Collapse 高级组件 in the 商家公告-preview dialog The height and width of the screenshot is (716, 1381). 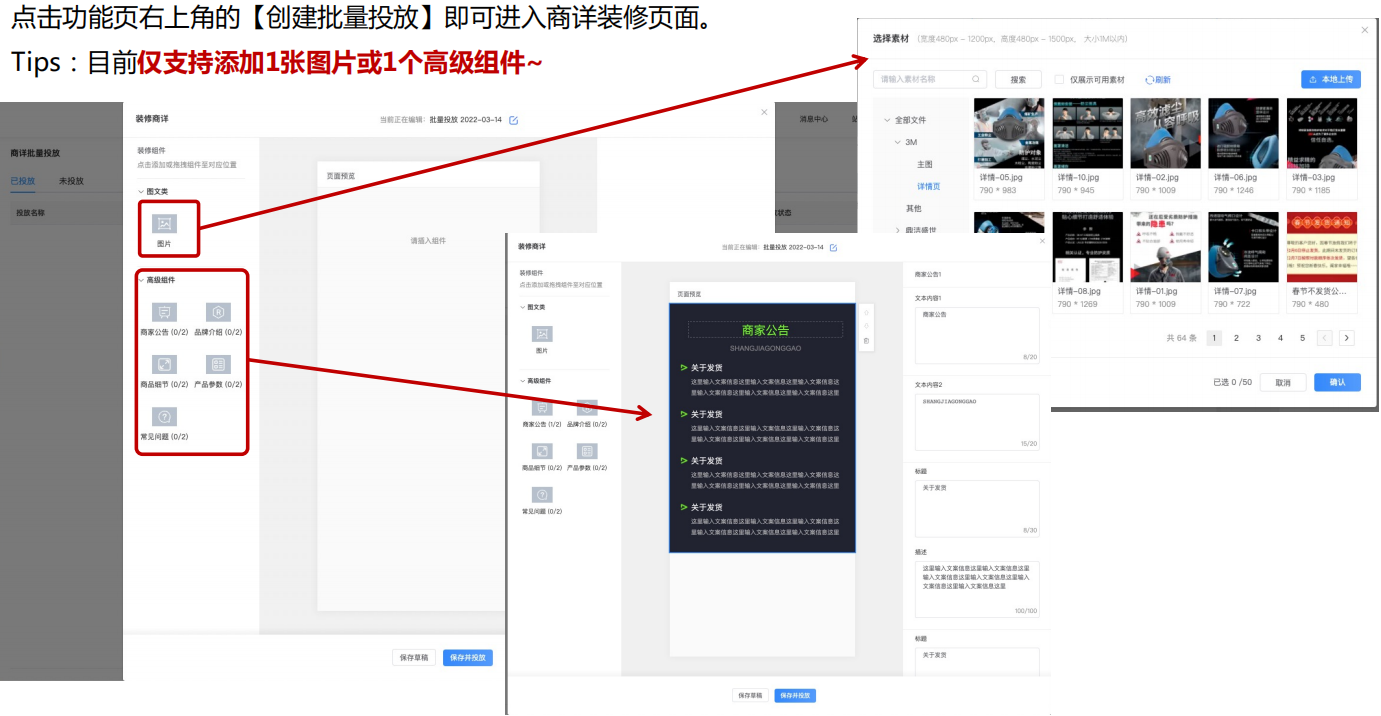[522, 381]
